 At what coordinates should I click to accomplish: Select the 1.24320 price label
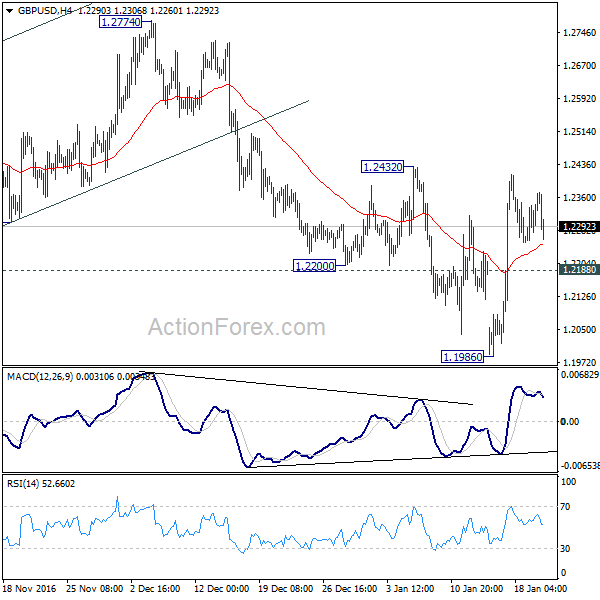(x=382, y=167)
